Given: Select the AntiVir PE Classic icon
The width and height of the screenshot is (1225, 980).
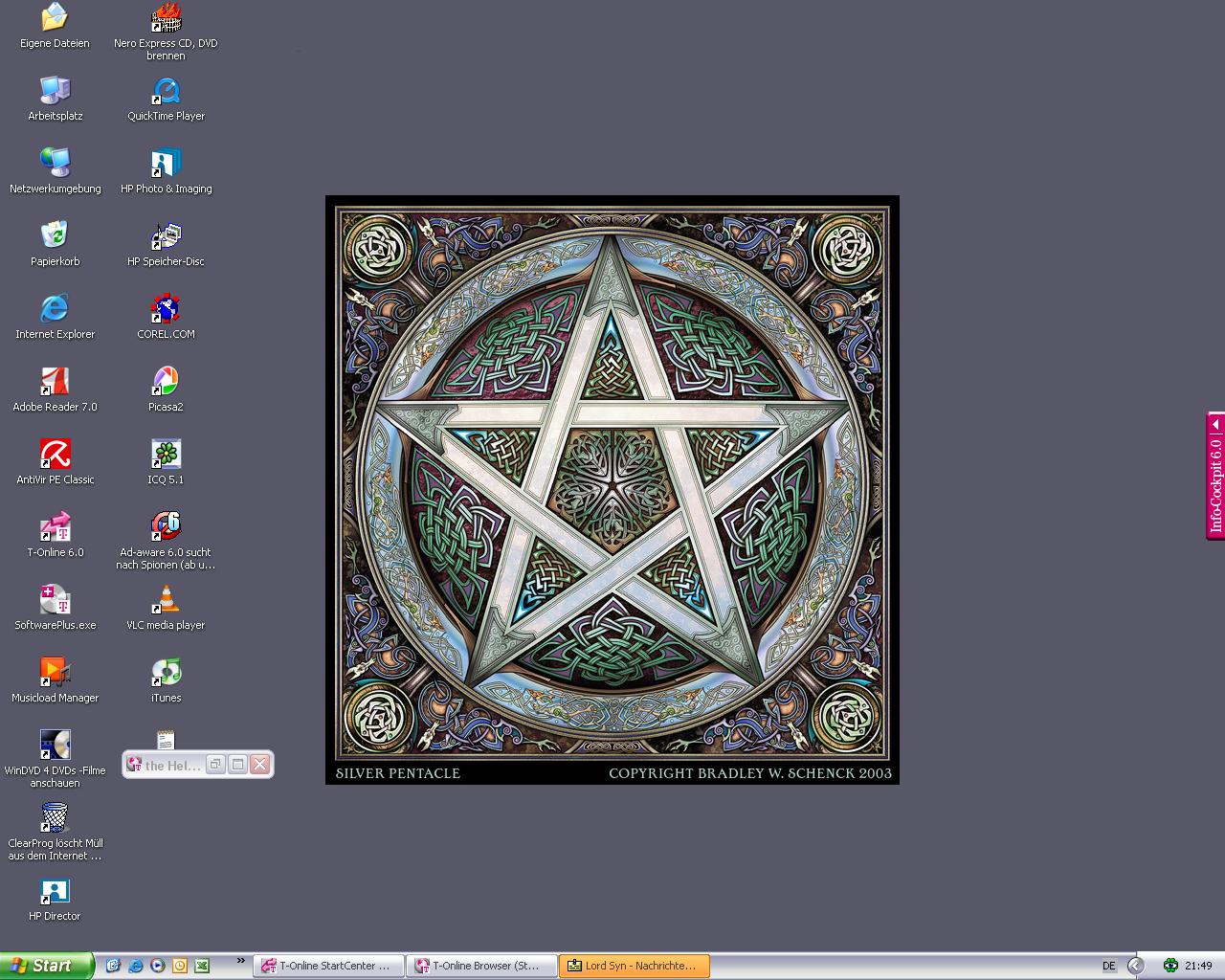Looking at the screenshot, I should (55, 455).
